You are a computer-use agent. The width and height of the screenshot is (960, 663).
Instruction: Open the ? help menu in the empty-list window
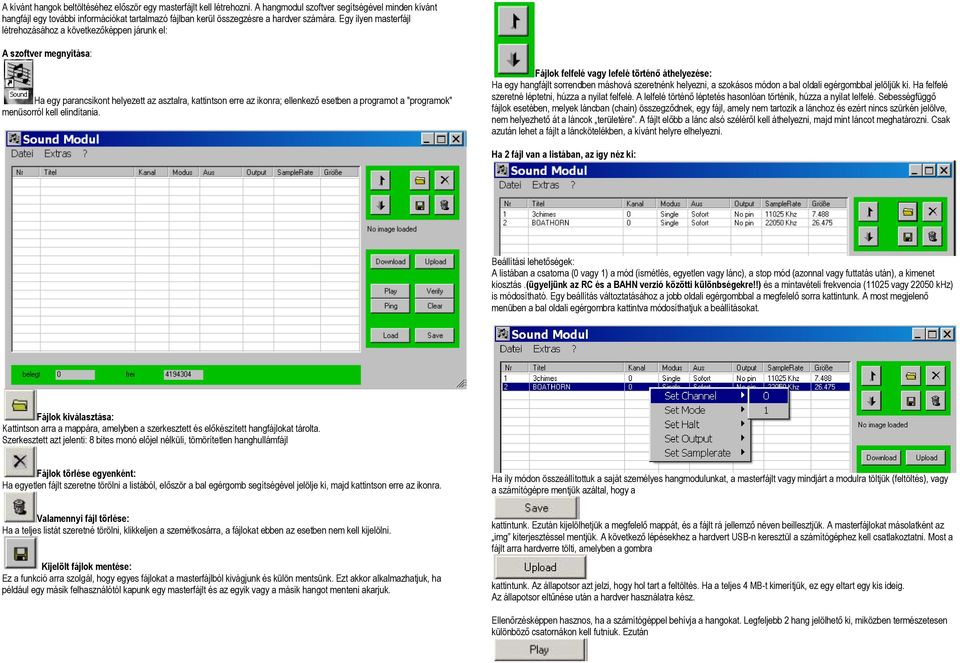point(85,154)
